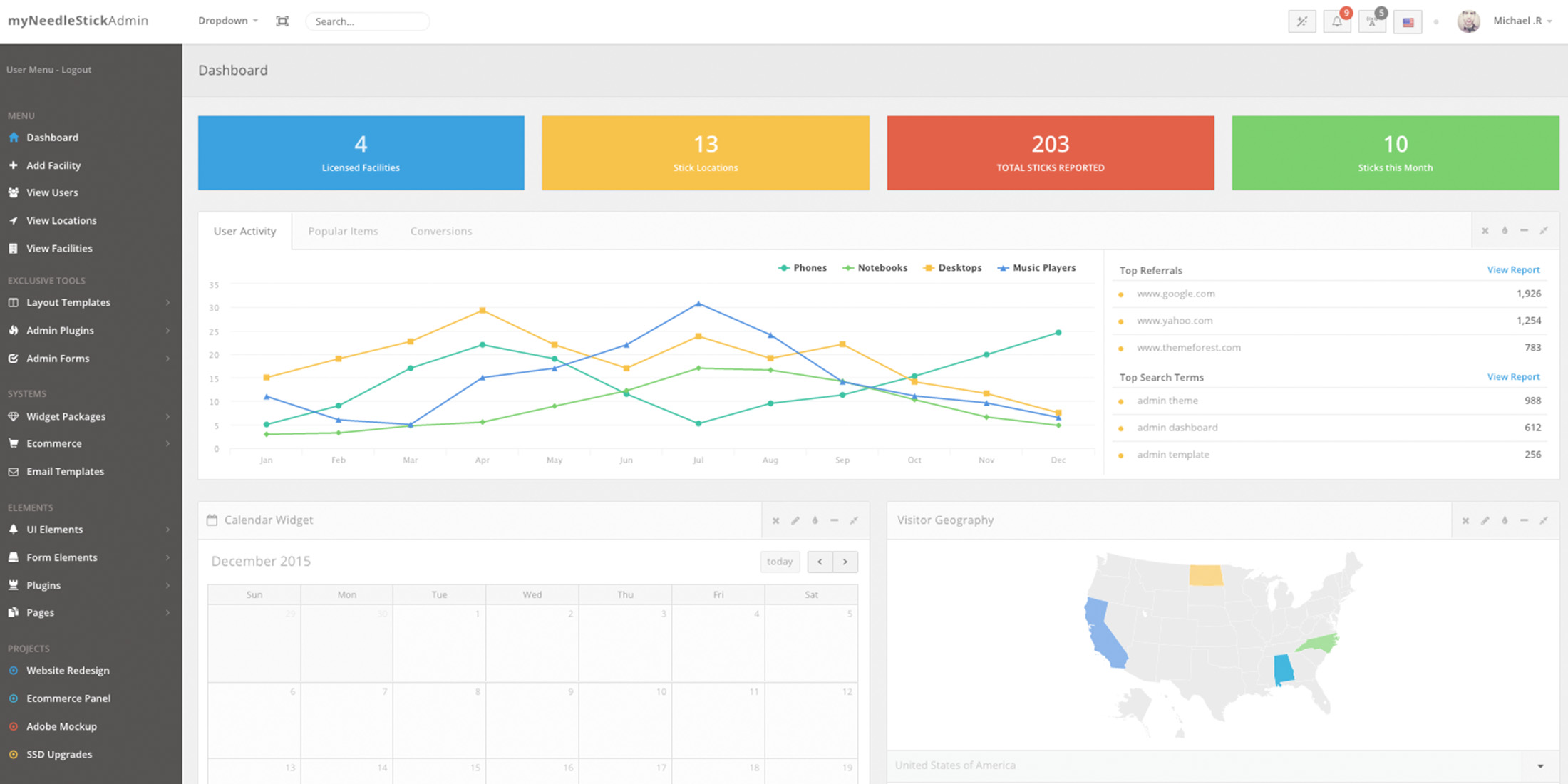Image resolution: width=1568 pixels, height=784 pixels.
Task: Expand the Admin Plugins submenu chevron
Action: tap(167, 331)
